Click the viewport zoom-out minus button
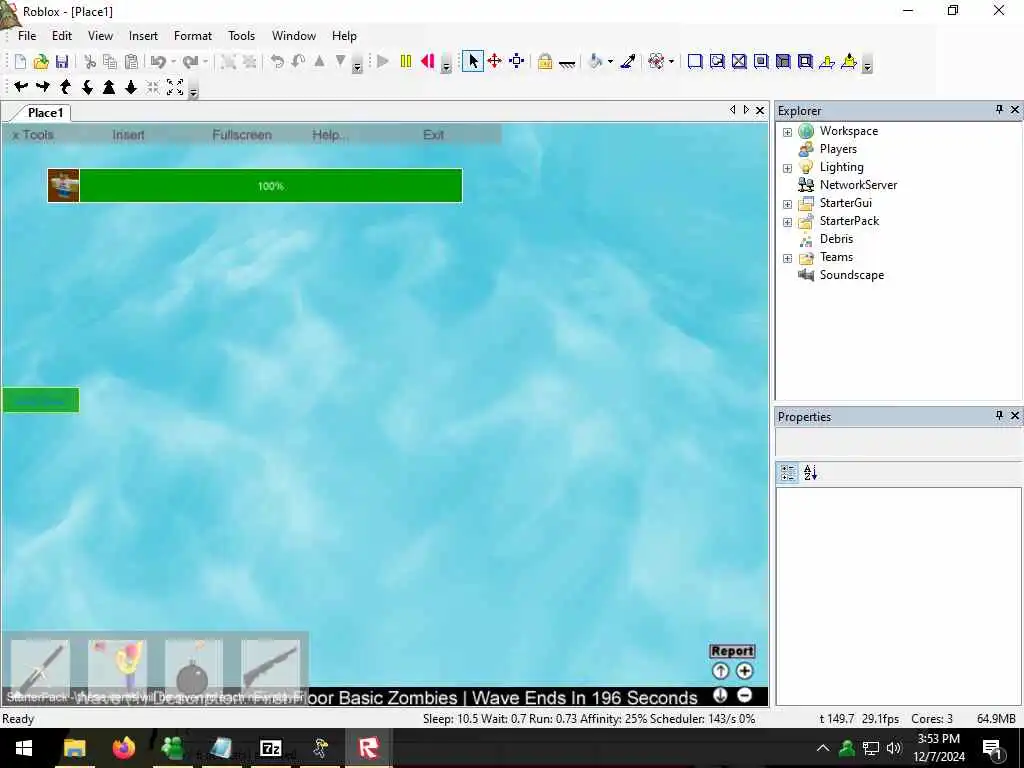Image resolution: width=1024 pixels, height=768 pixels. click(744, 695)
